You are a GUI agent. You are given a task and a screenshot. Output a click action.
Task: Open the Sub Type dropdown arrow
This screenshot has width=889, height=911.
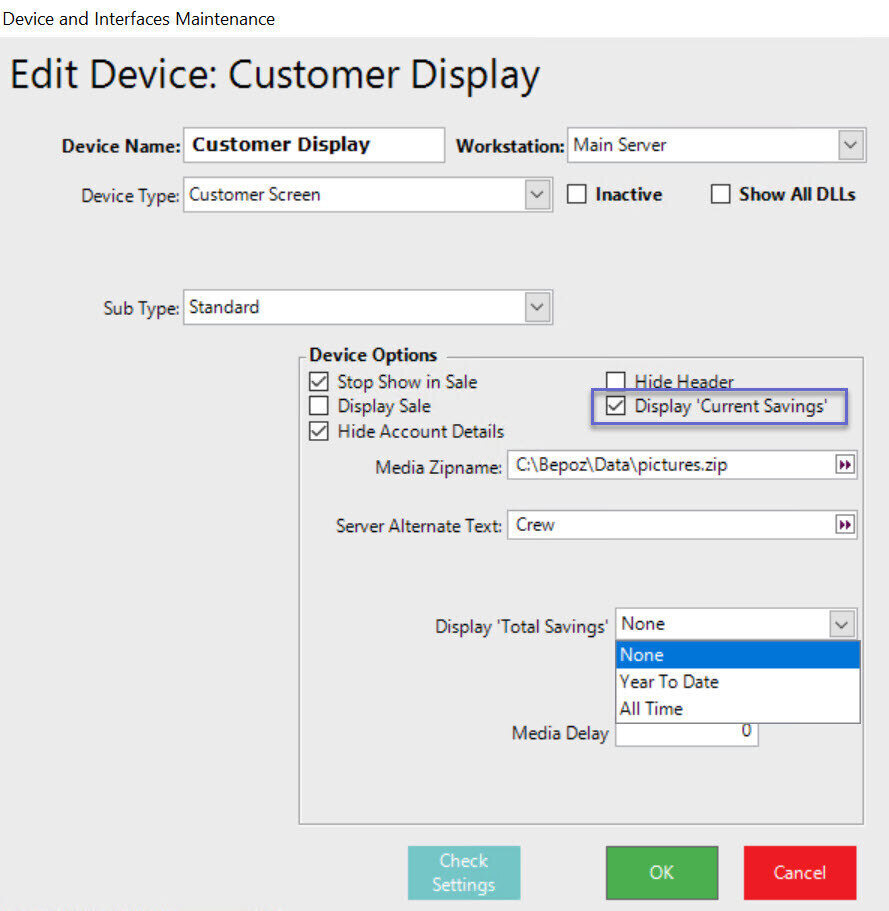[537, 307]
